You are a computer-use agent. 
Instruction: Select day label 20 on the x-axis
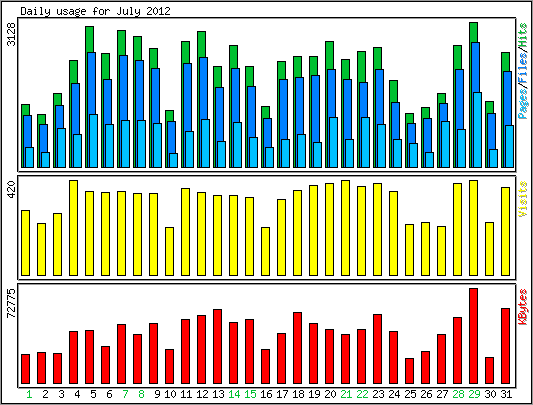330,394
